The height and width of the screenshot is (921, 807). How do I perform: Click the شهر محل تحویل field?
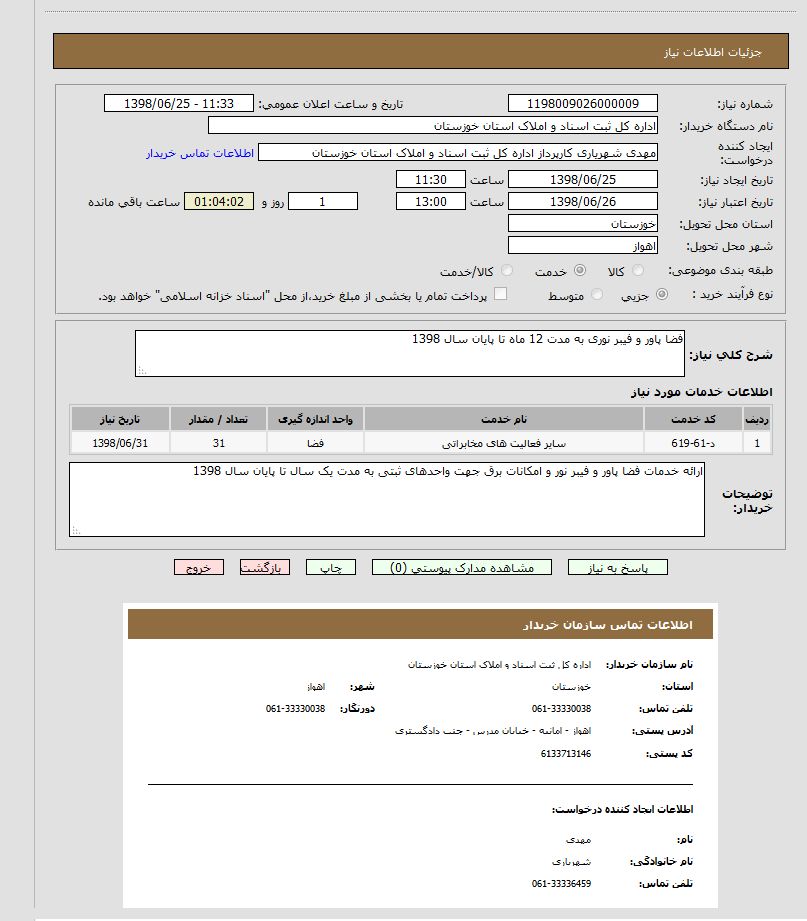(x=583, y=245)
